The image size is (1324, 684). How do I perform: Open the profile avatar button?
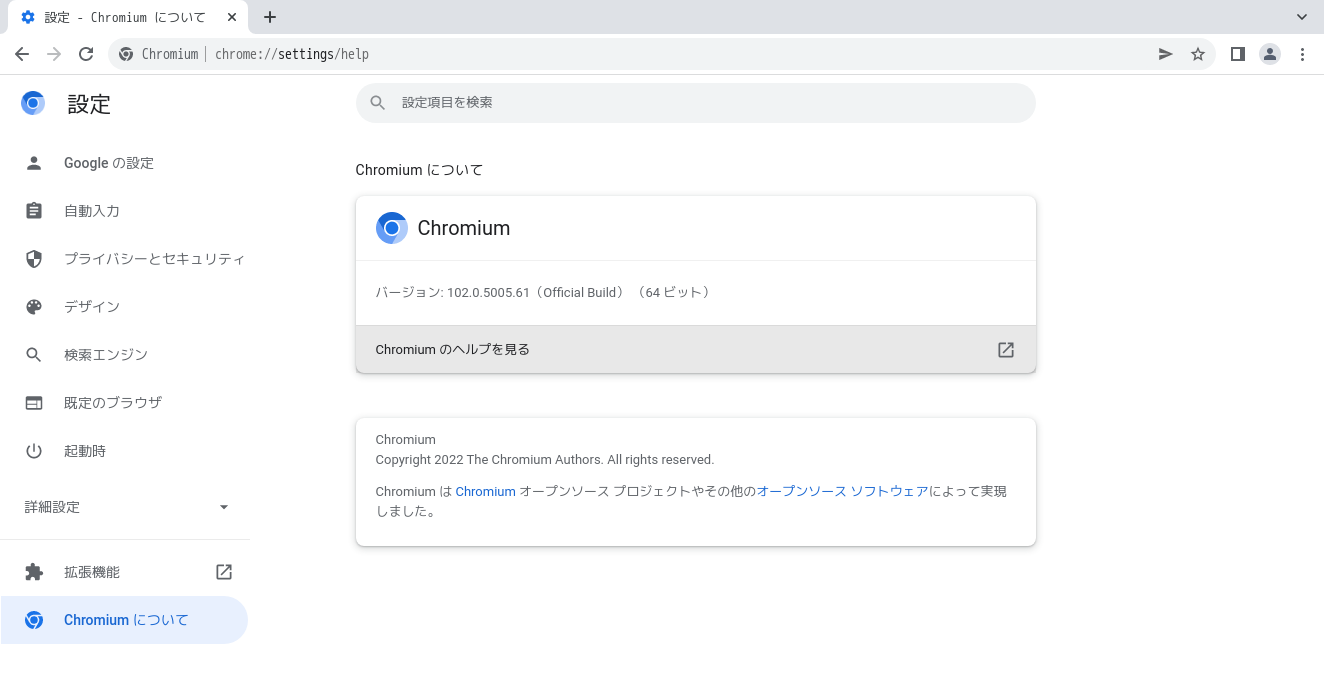click(x=1270, y=54)
